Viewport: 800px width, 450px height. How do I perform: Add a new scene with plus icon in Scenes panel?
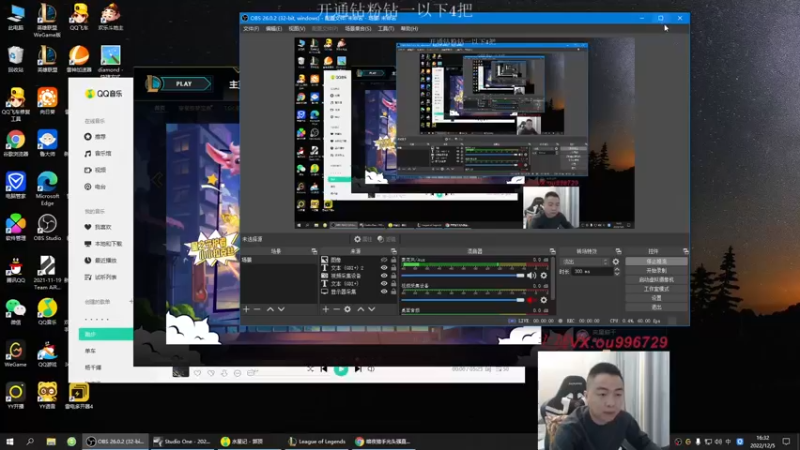click(246, 309)
